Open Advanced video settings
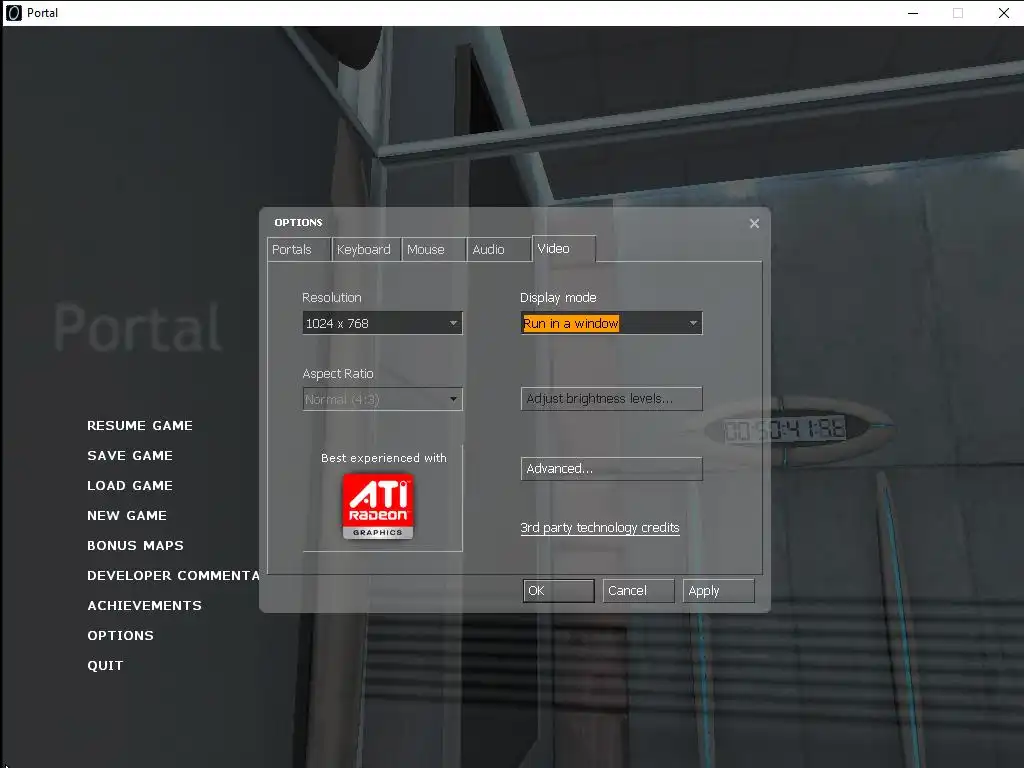 click(612, 469)
